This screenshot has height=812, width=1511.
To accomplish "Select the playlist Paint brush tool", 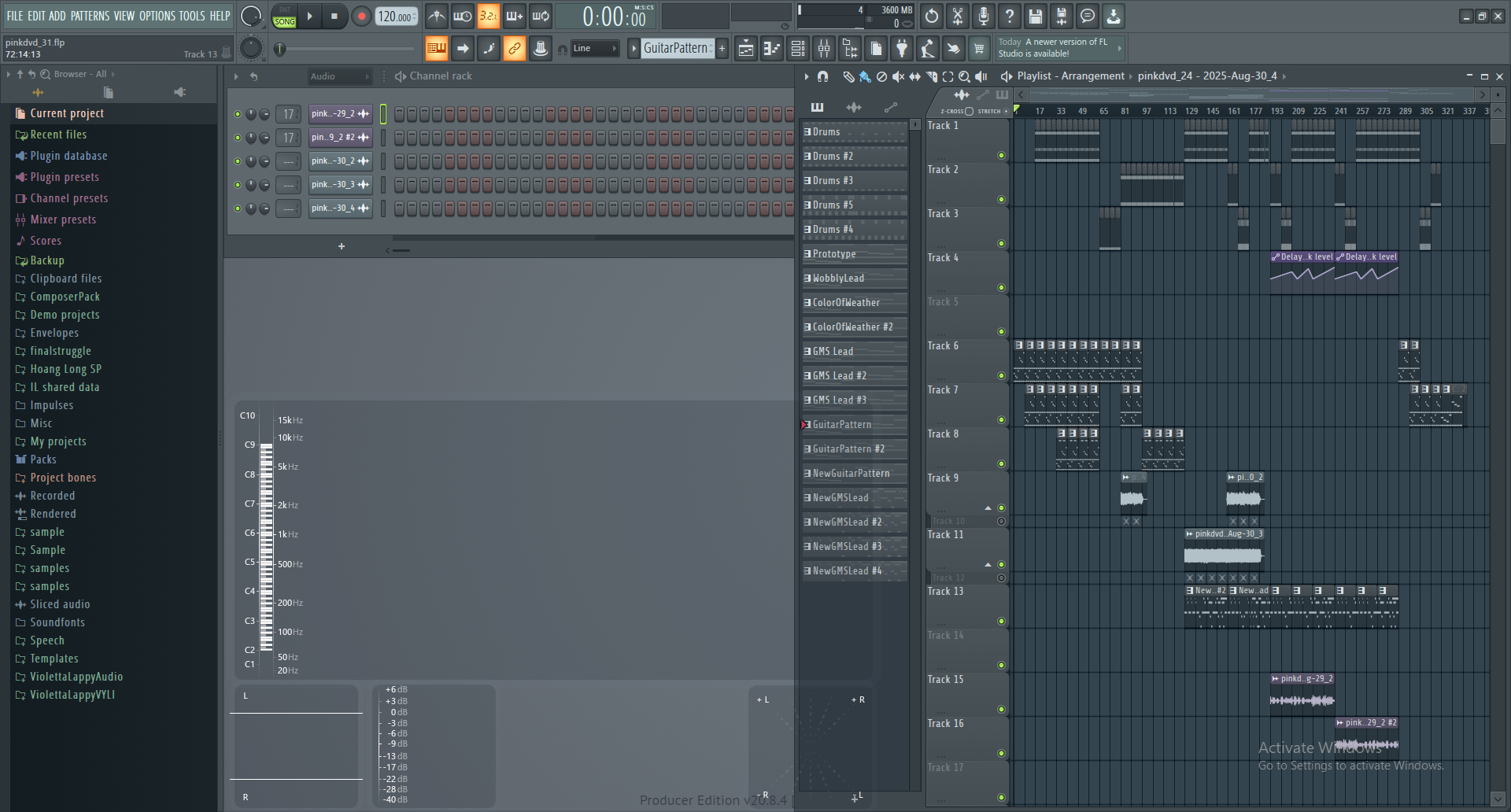I will tap(865, 76).
